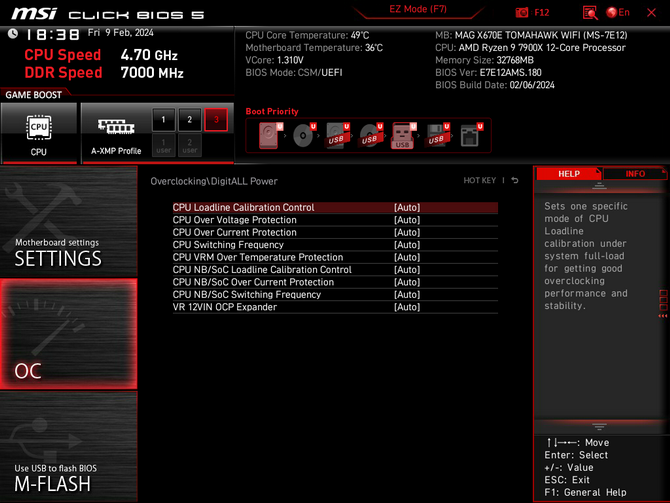This screenshot has height=503, width=670.
Task: Open CPU VRM Over Temperature Protection setting
Action: [335, 257]
